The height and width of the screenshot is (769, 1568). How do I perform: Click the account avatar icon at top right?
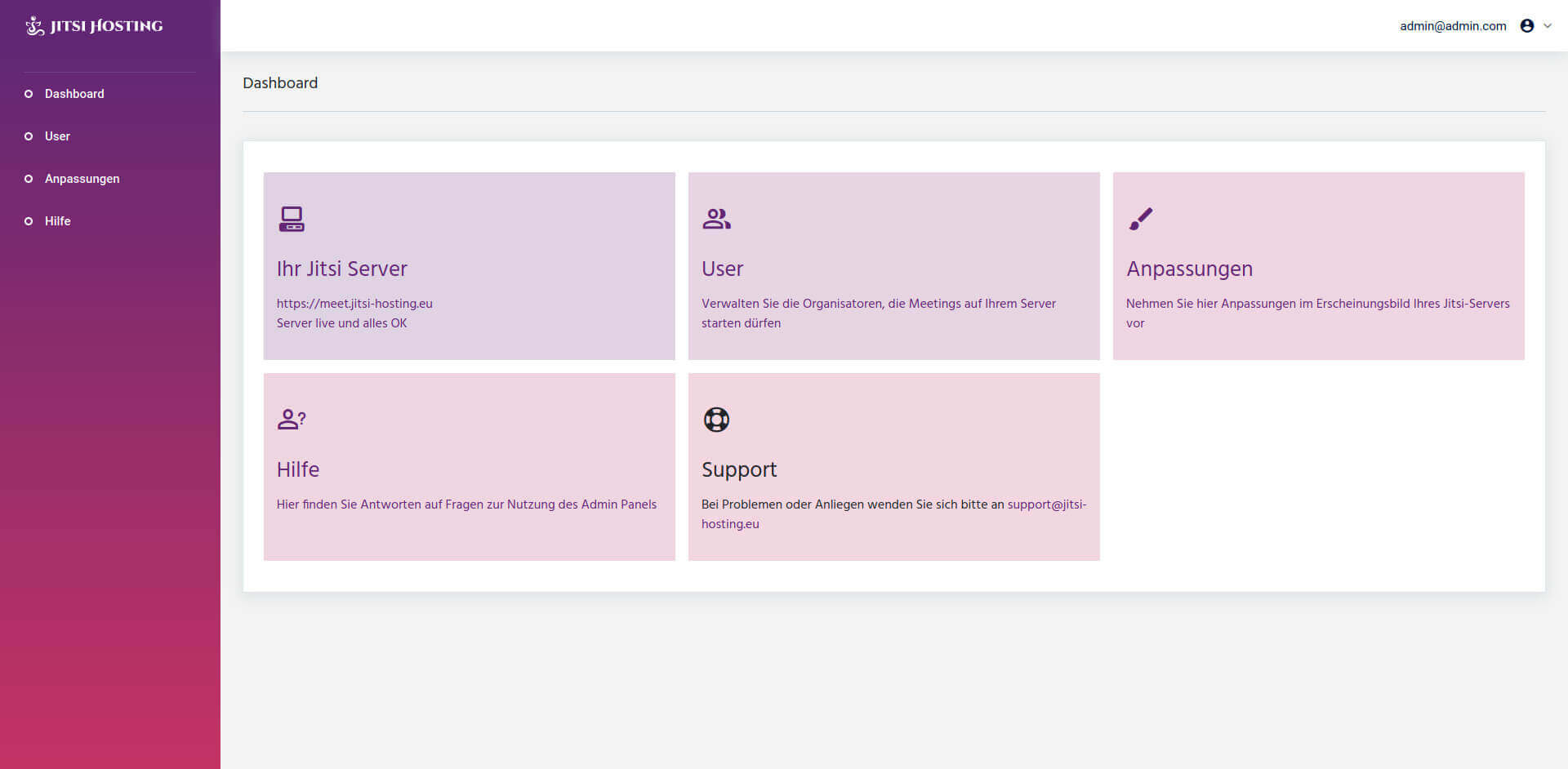click(x=1527, y=26)
